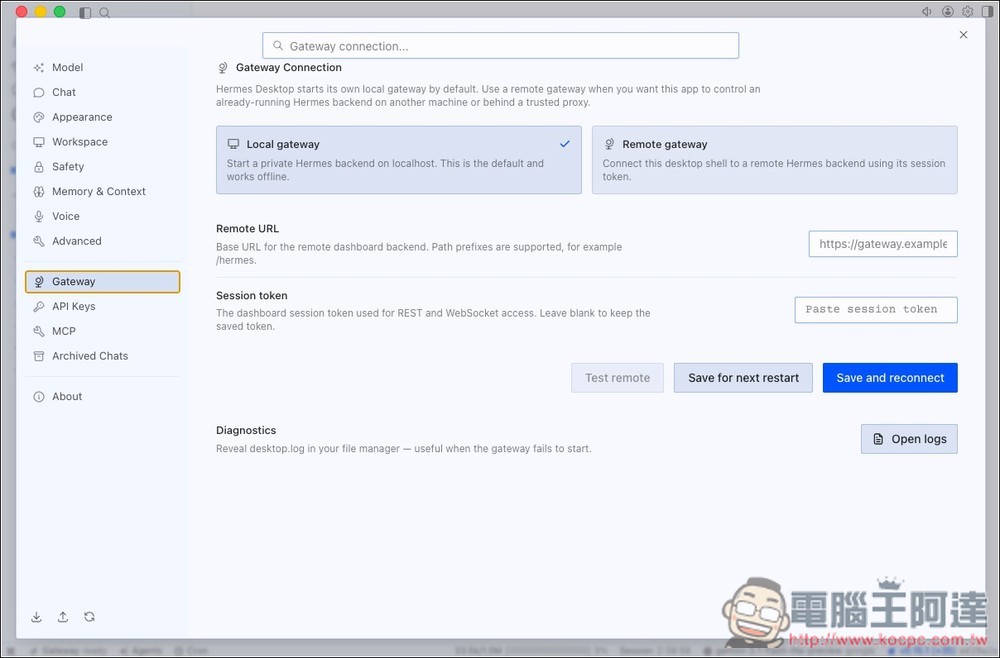Click the Memory & Context brain icon
The height and width of the screenshot is (658, 1000).
point(39,192)
